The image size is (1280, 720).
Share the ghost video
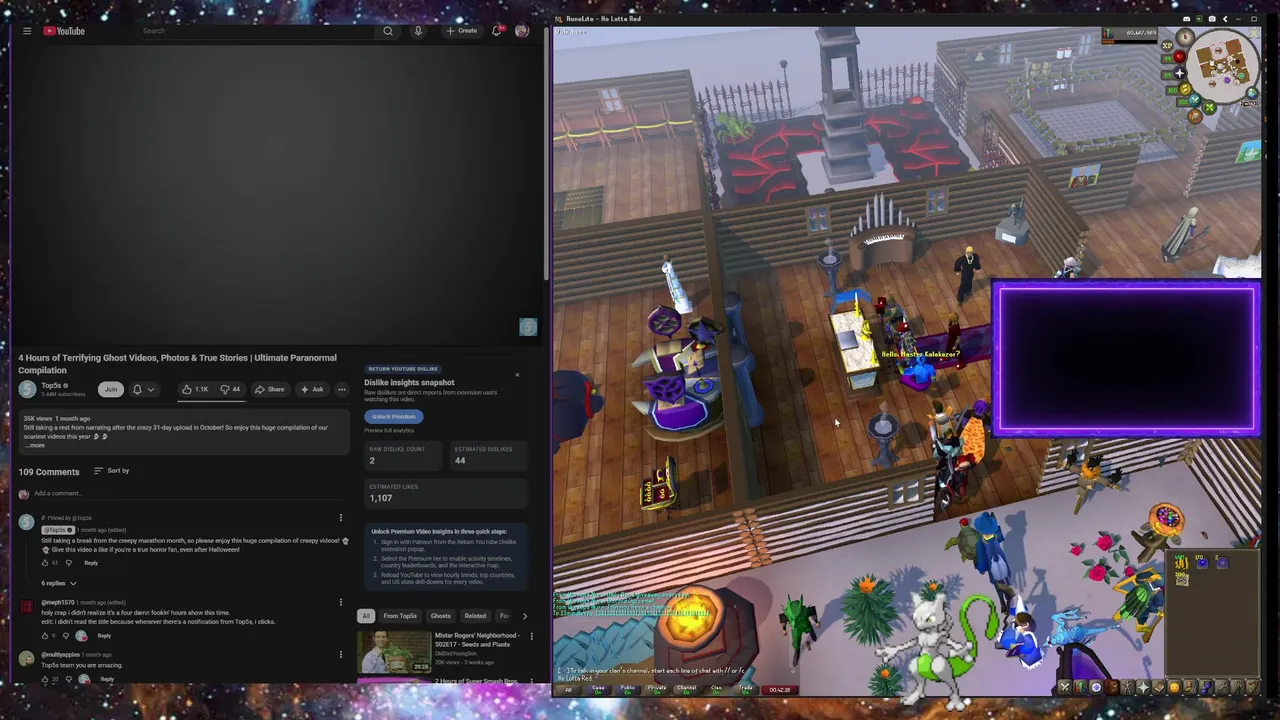pos(270,389)
